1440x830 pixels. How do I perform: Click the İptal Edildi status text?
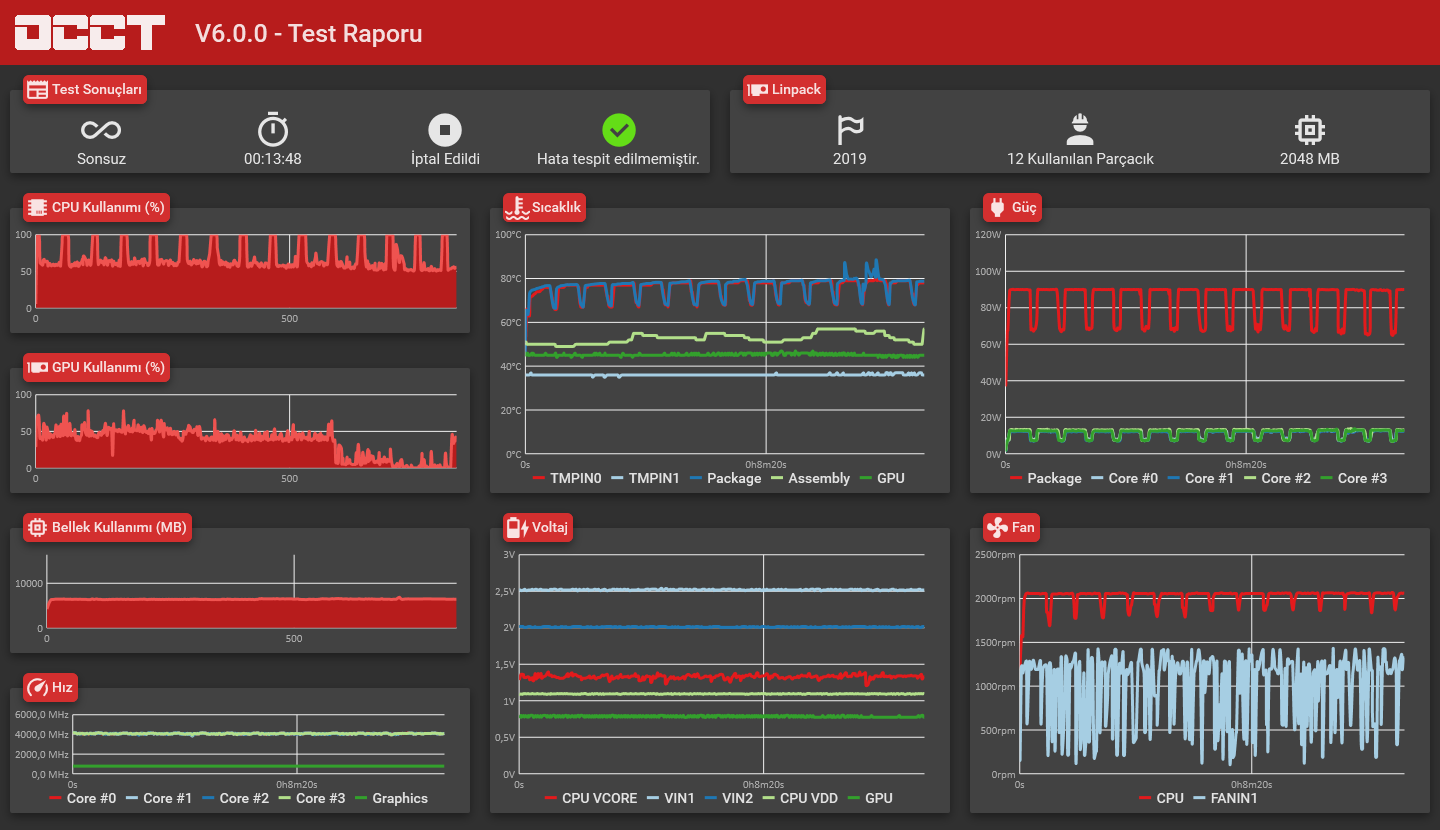445,159
